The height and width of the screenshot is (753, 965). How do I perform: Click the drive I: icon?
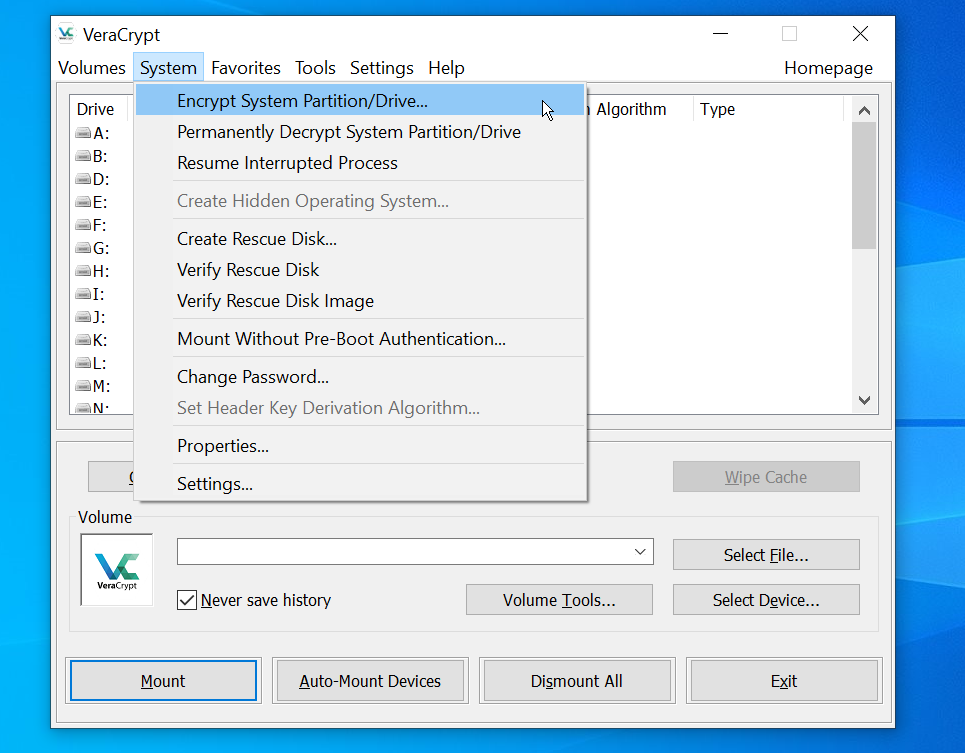(83, 294)
